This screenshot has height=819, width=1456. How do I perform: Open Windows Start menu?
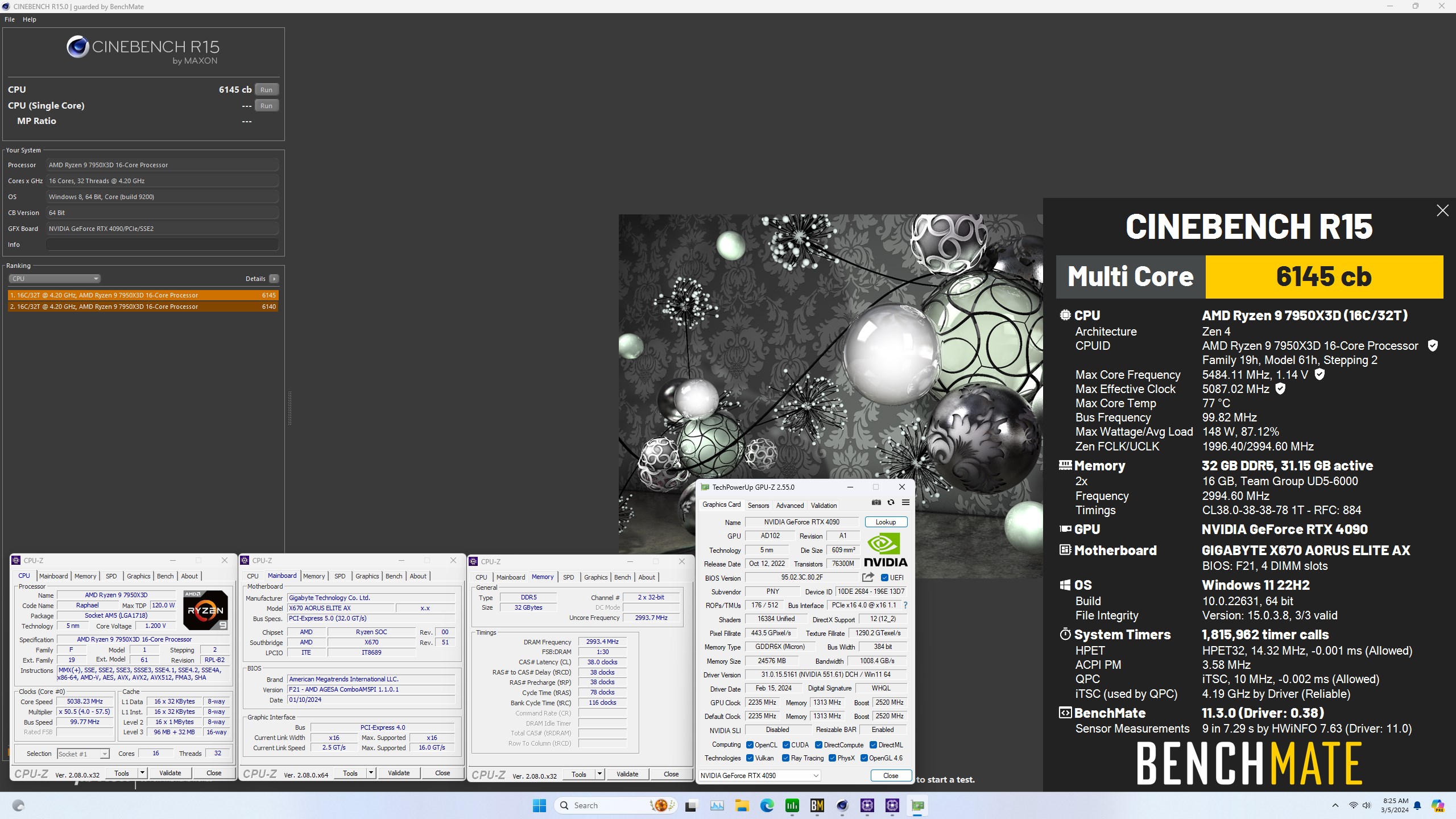tap(539, 805)
